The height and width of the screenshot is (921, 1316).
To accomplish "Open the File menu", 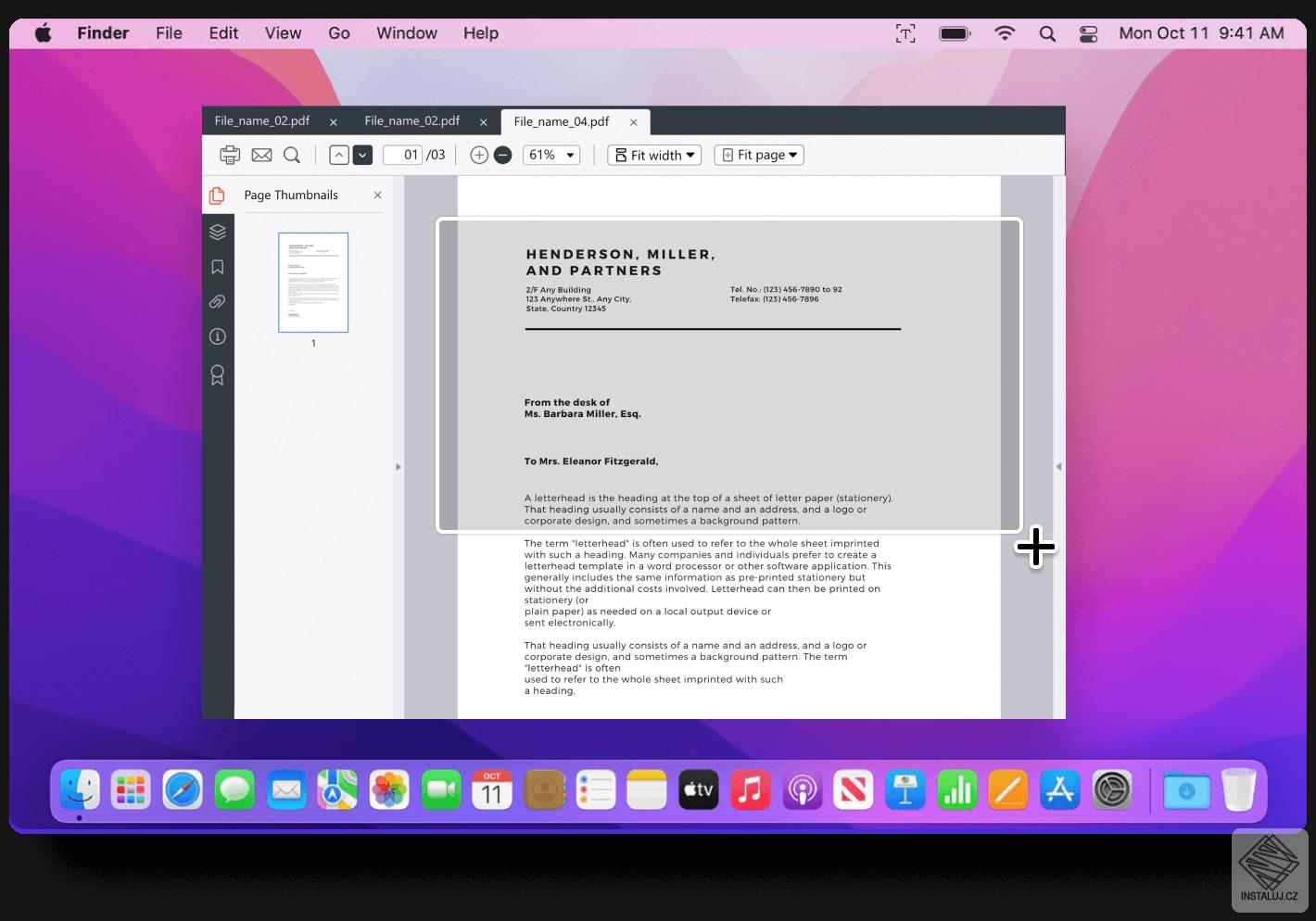I will pyautogui.click(x=169, y=33).
